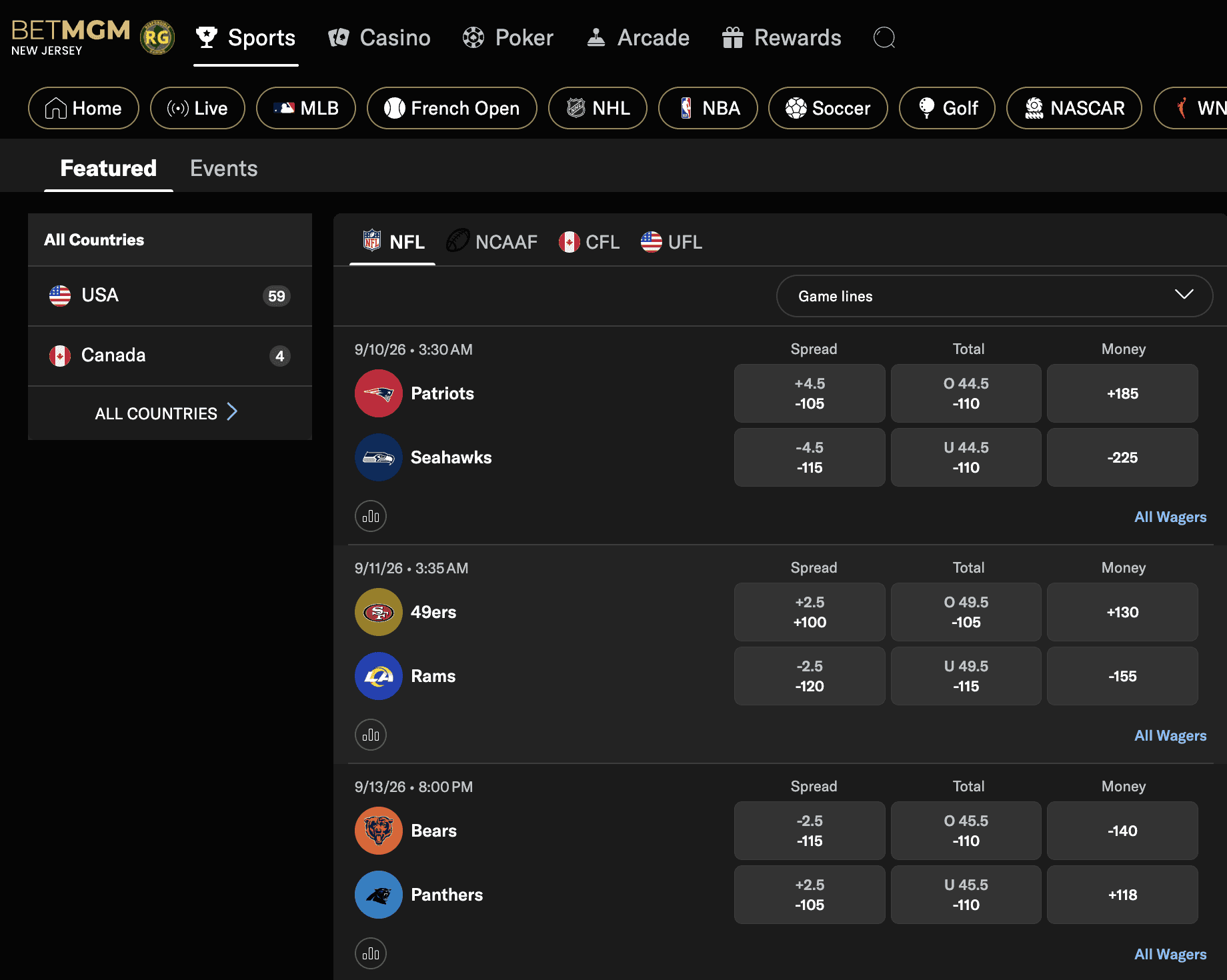Image resolution: width=1227 pixels, height=980 pixels.
Task: Click the UFL American flag icon
Action: [652, 242]
